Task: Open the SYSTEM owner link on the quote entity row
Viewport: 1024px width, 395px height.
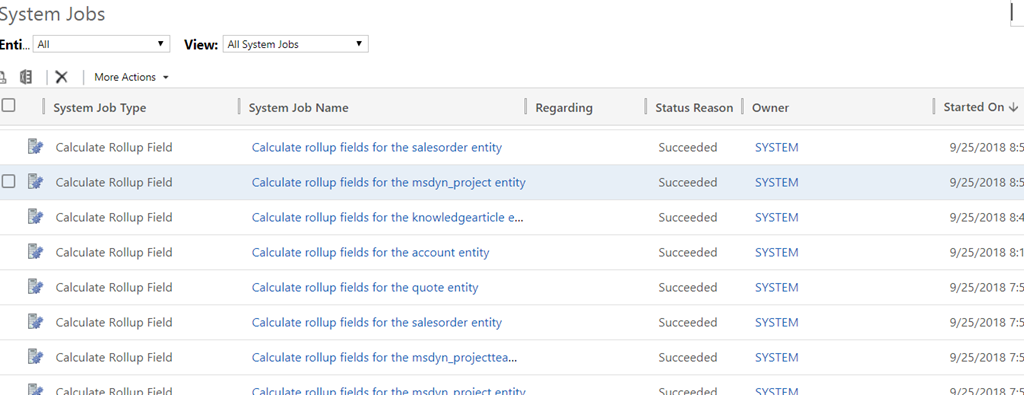Action: 776,287
